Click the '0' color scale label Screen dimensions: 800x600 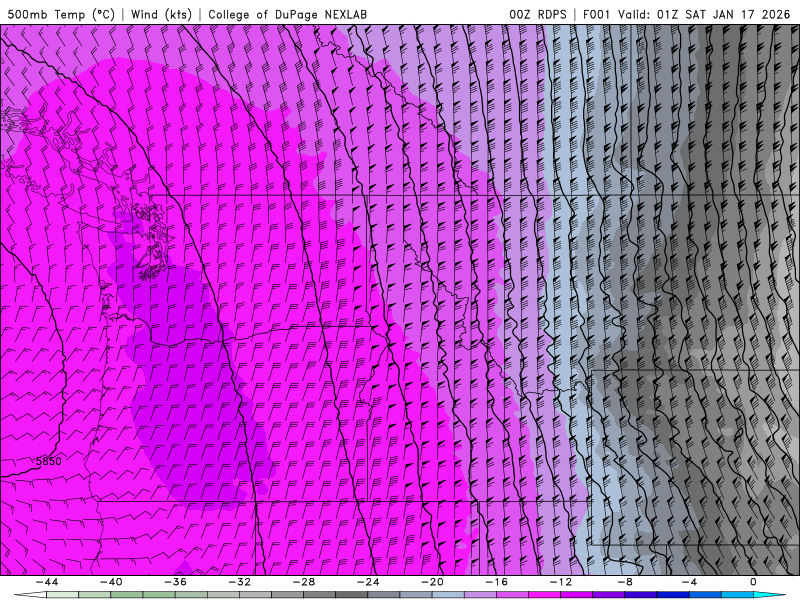[753, 582]
